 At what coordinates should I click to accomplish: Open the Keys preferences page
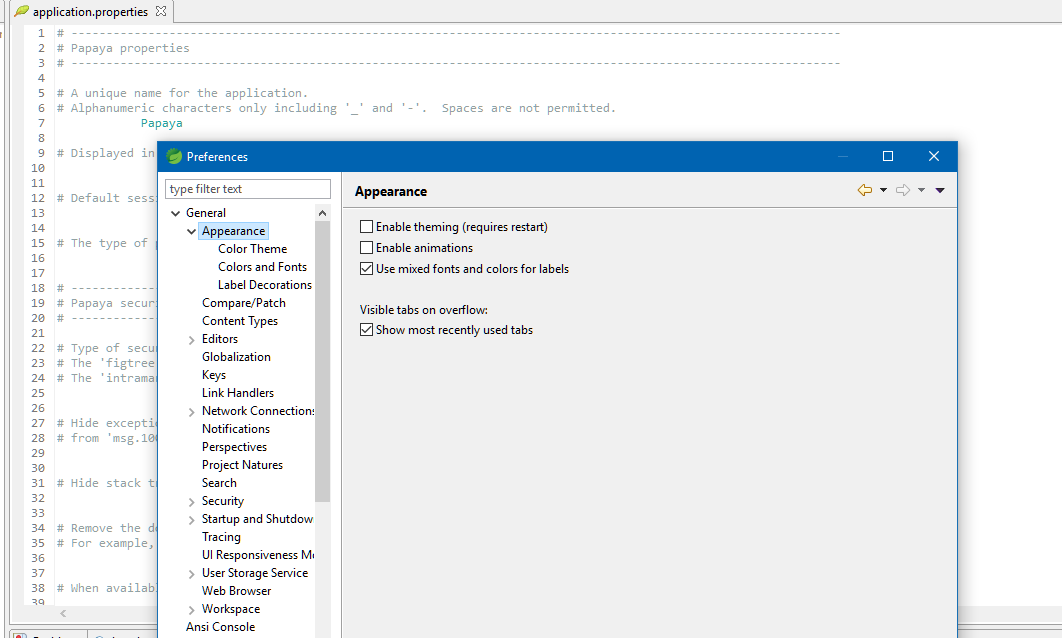click(x=214, y=375)
